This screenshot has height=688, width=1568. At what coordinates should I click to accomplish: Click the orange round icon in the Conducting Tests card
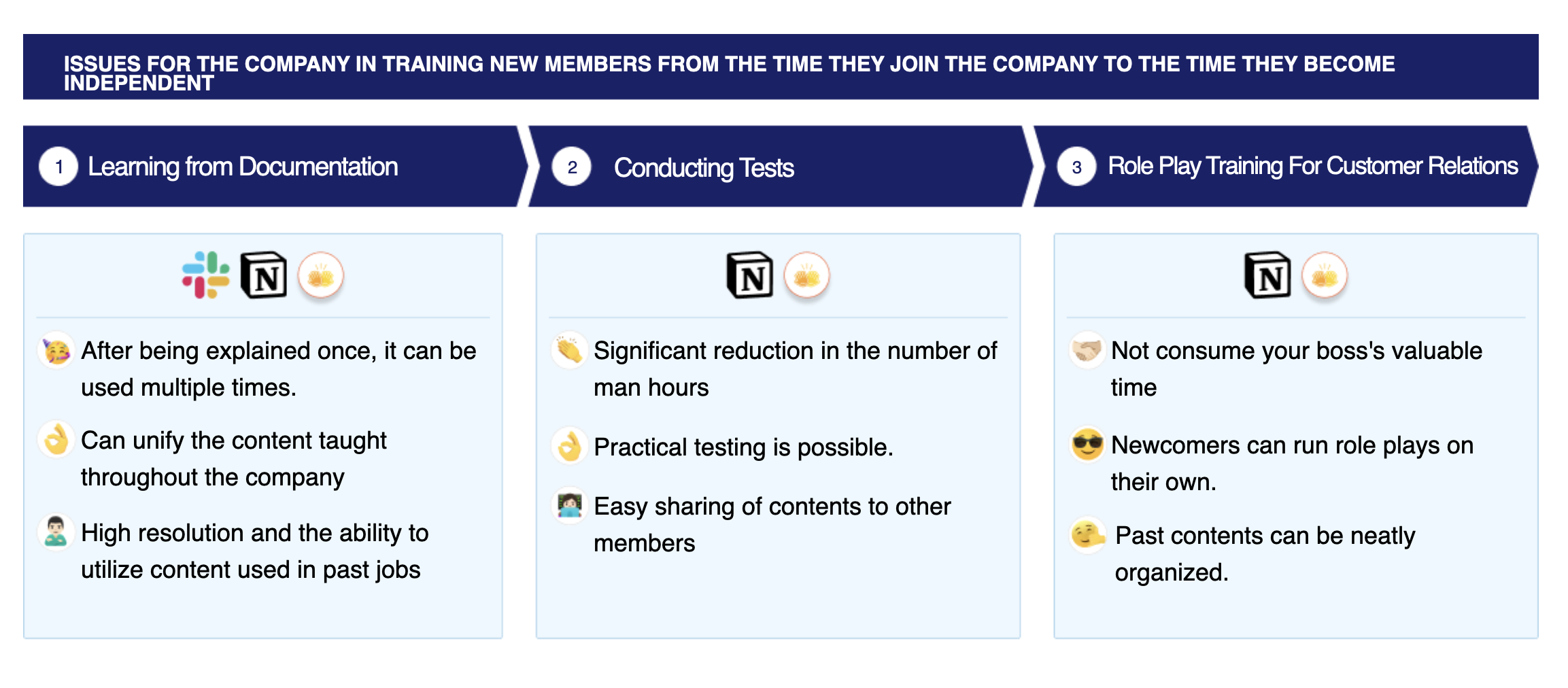[806, 276]
